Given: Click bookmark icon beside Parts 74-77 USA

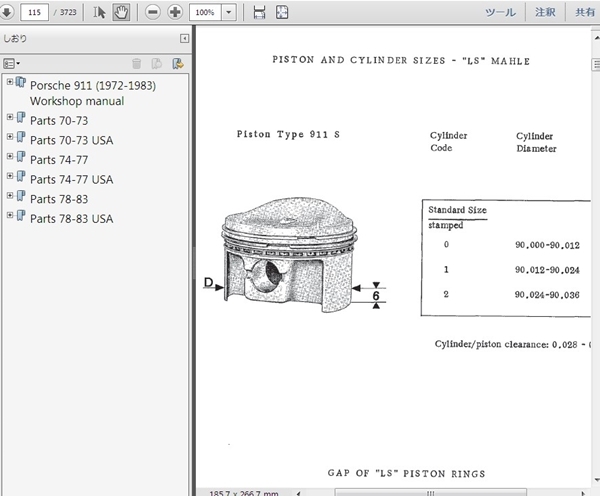Looking at the screenshot, I should point(21,176).
